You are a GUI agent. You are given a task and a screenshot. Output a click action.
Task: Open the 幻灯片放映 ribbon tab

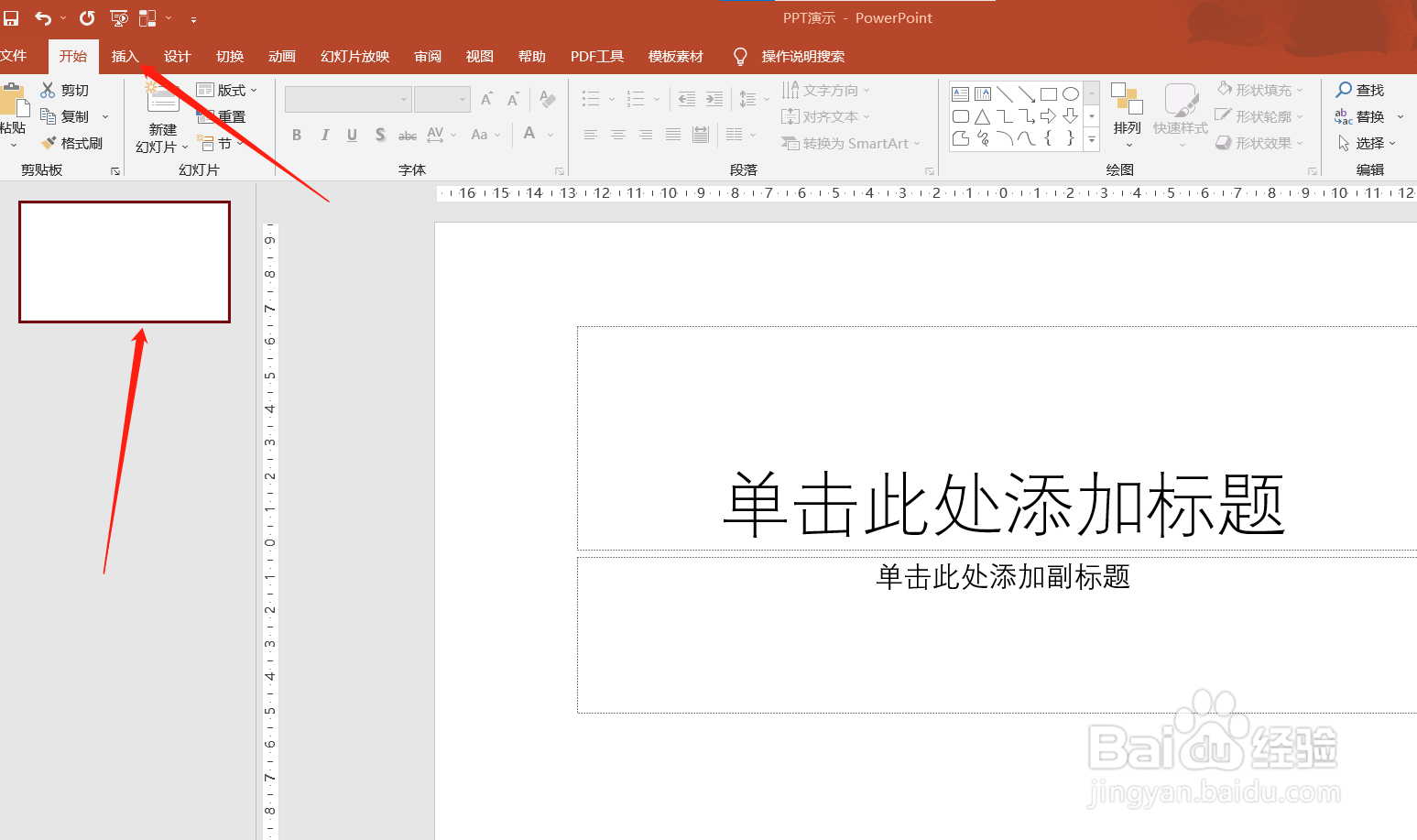(x=354, y=56)
